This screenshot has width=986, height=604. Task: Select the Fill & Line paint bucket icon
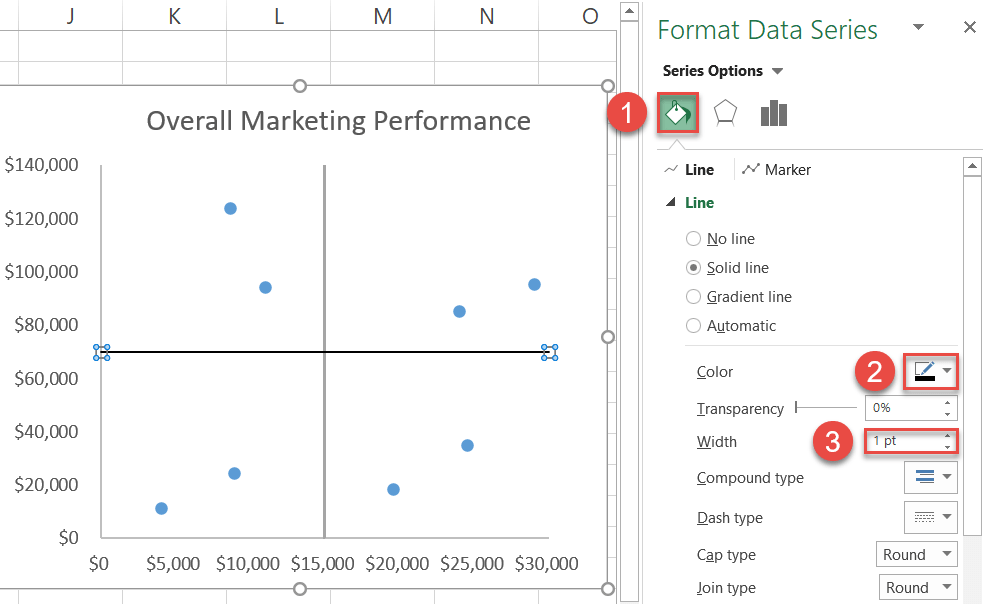click(678, 113)
